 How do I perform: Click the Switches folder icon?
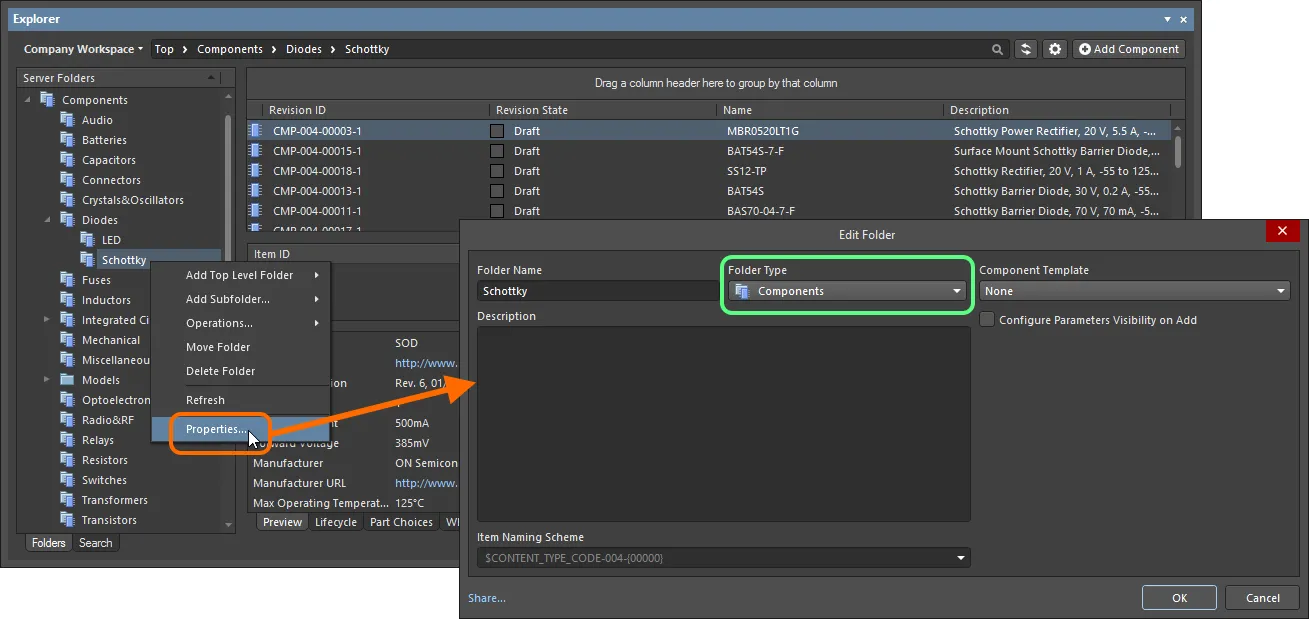pyautogui.click(x=67, y=479)
